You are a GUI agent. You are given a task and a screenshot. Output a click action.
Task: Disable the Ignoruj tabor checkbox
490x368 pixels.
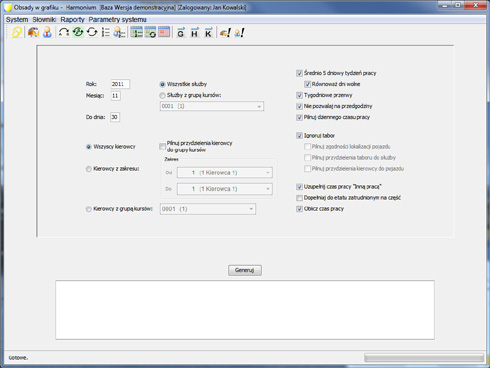(299, 136)
